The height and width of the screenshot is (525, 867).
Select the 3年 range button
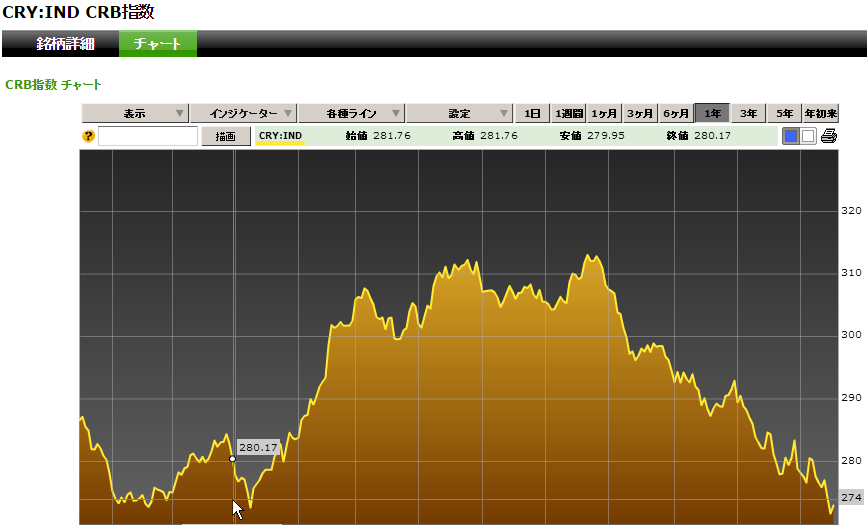(748, 113)
